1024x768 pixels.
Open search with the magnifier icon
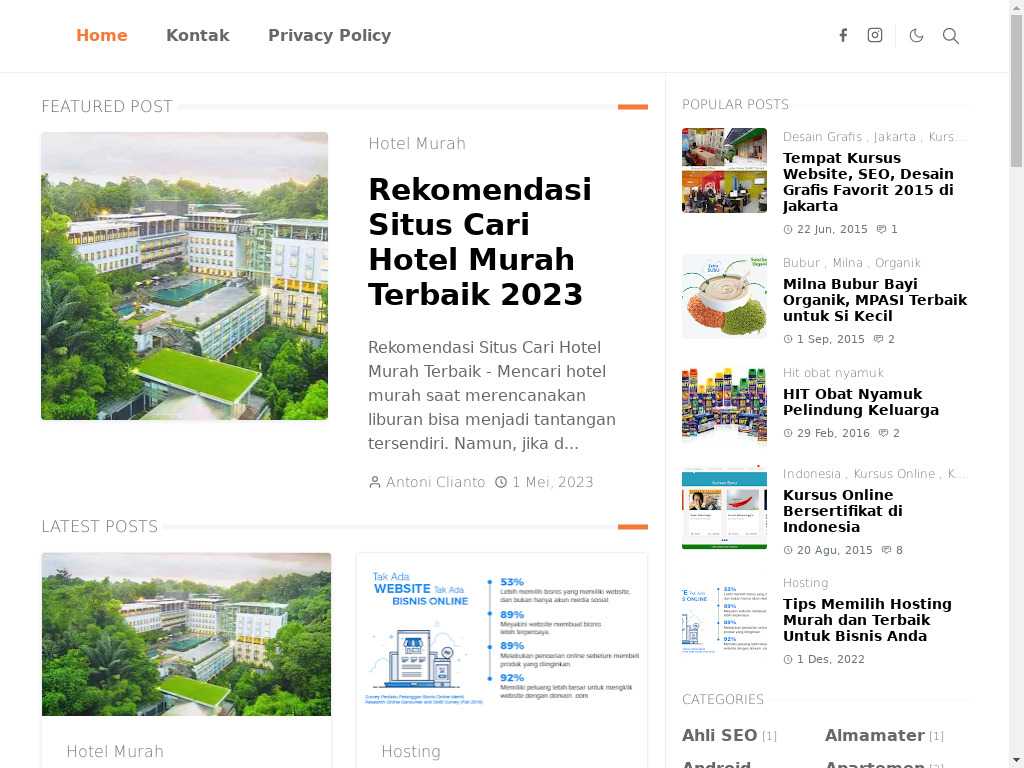click(x=951, y=36)
